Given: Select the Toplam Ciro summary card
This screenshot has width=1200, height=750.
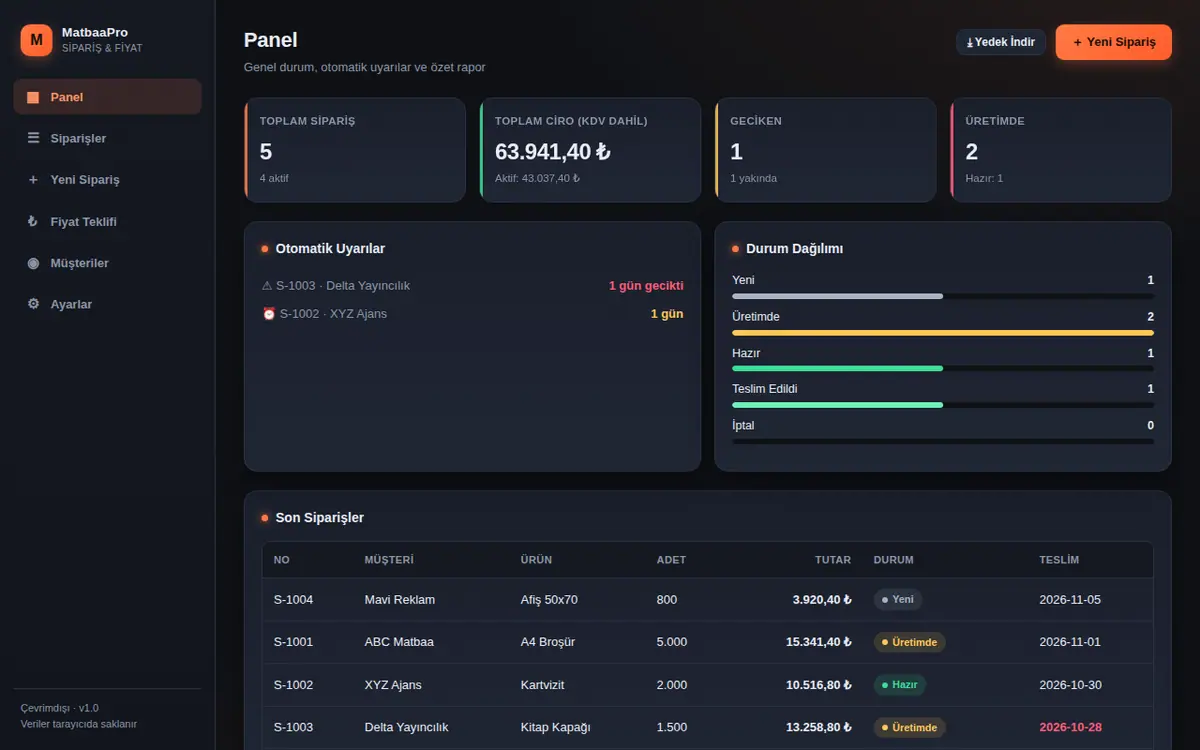Looking at the screenshot, I should tap(590, 150).
